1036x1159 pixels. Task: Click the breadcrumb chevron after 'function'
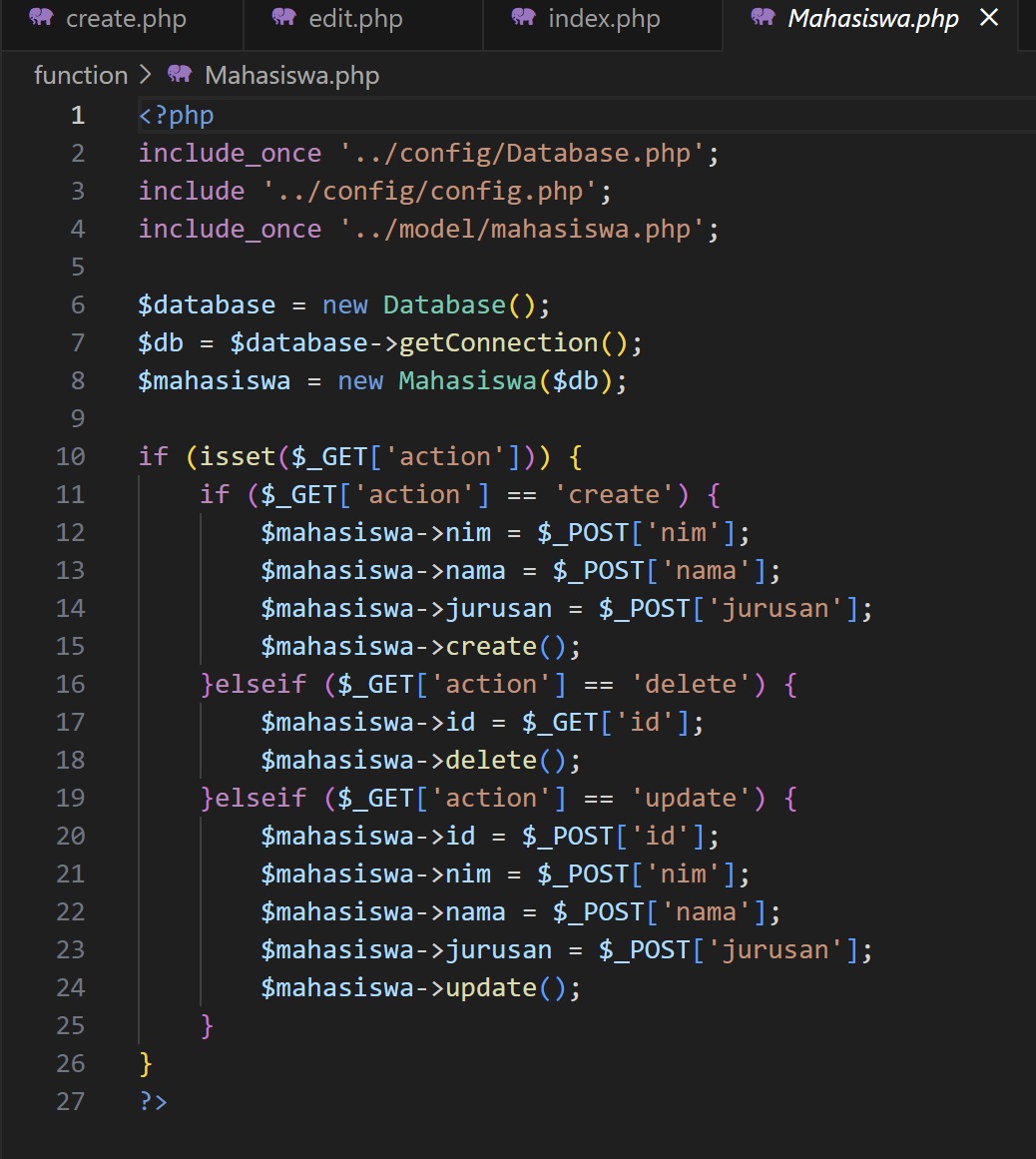(147, 76)
